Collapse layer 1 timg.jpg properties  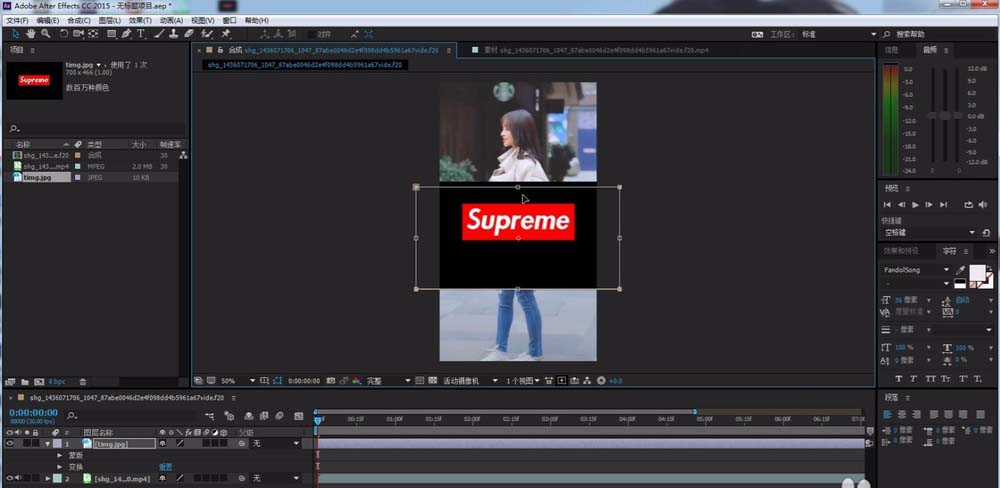48,443
